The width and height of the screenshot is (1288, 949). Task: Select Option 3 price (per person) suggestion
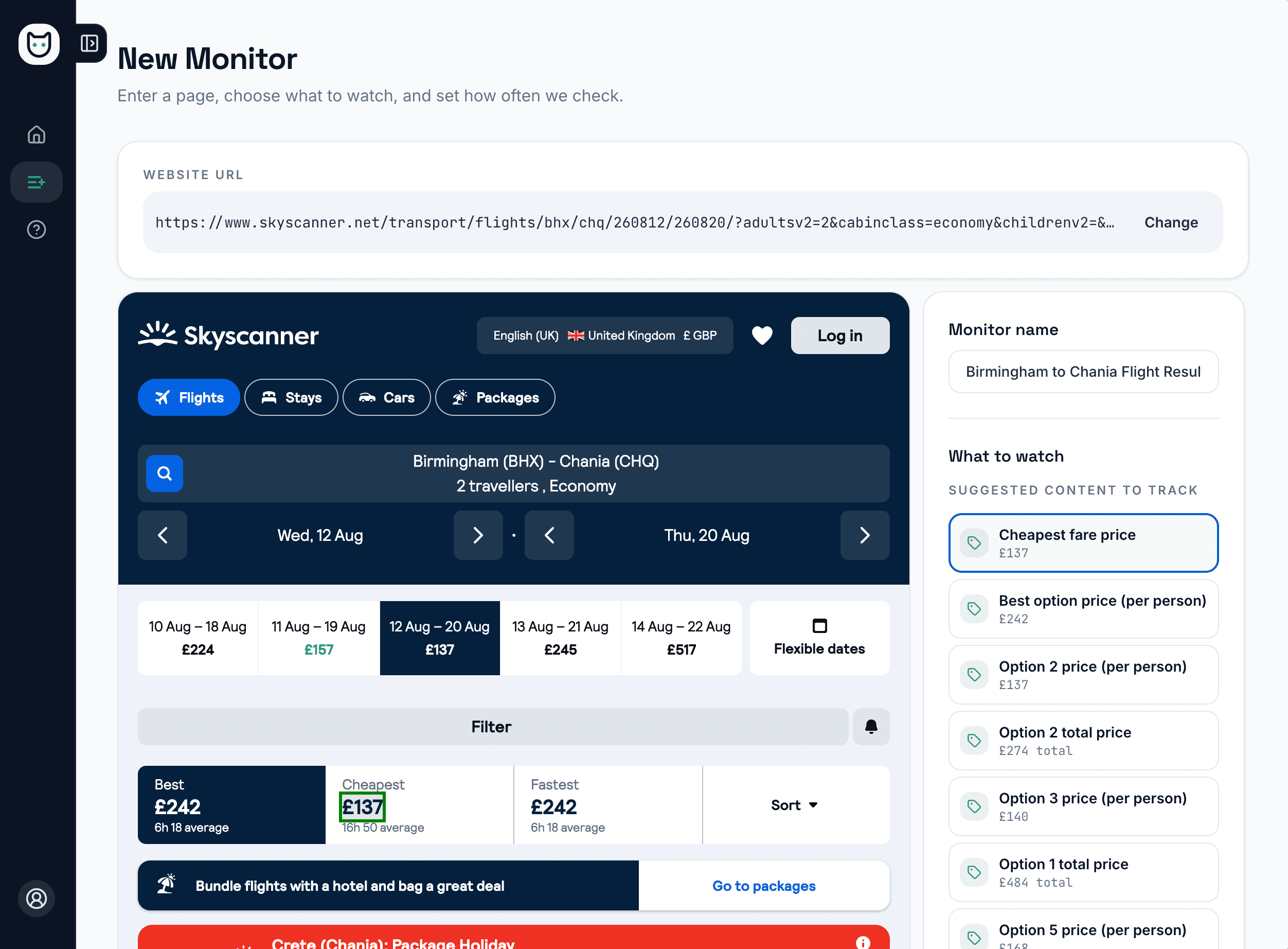(x=1084, y=806)
